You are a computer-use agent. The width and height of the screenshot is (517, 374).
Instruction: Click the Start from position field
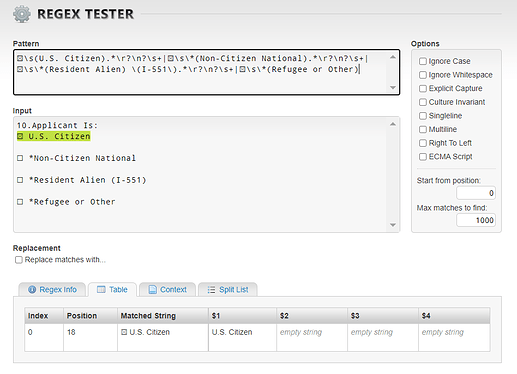point(476,193)
